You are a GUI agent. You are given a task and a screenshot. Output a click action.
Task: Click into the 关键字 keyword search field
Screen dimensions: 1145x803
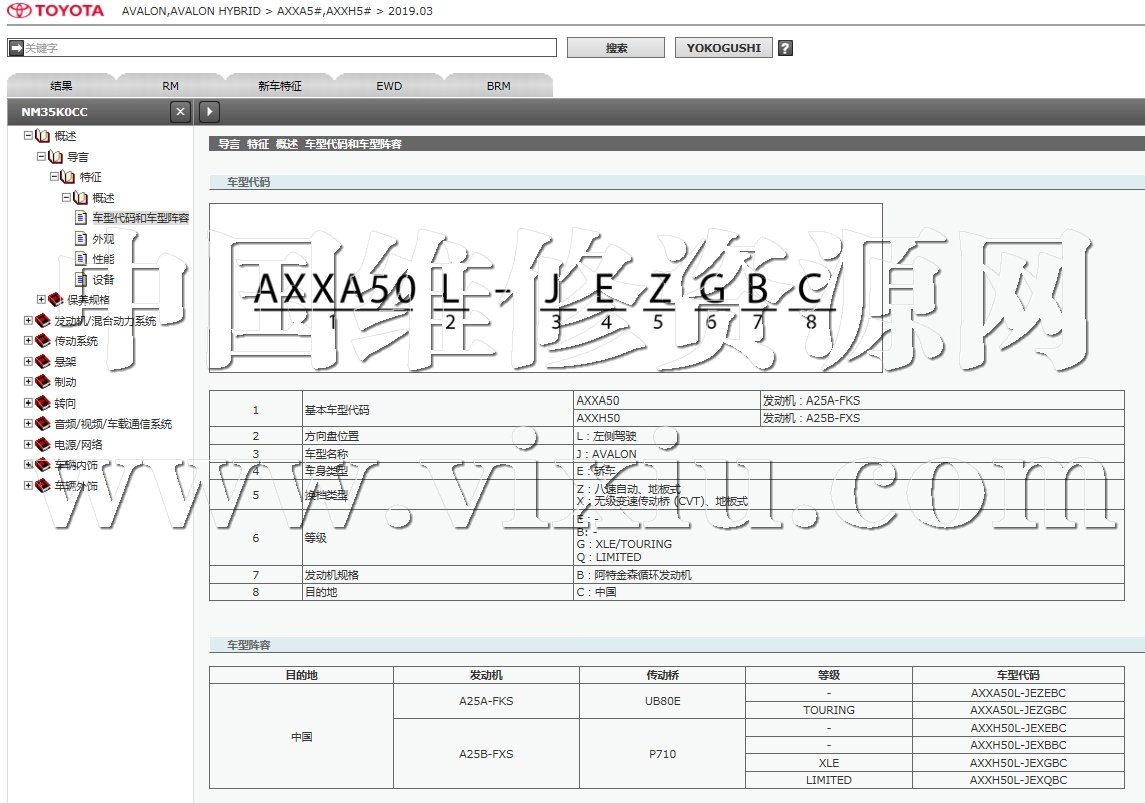point(288,48)
